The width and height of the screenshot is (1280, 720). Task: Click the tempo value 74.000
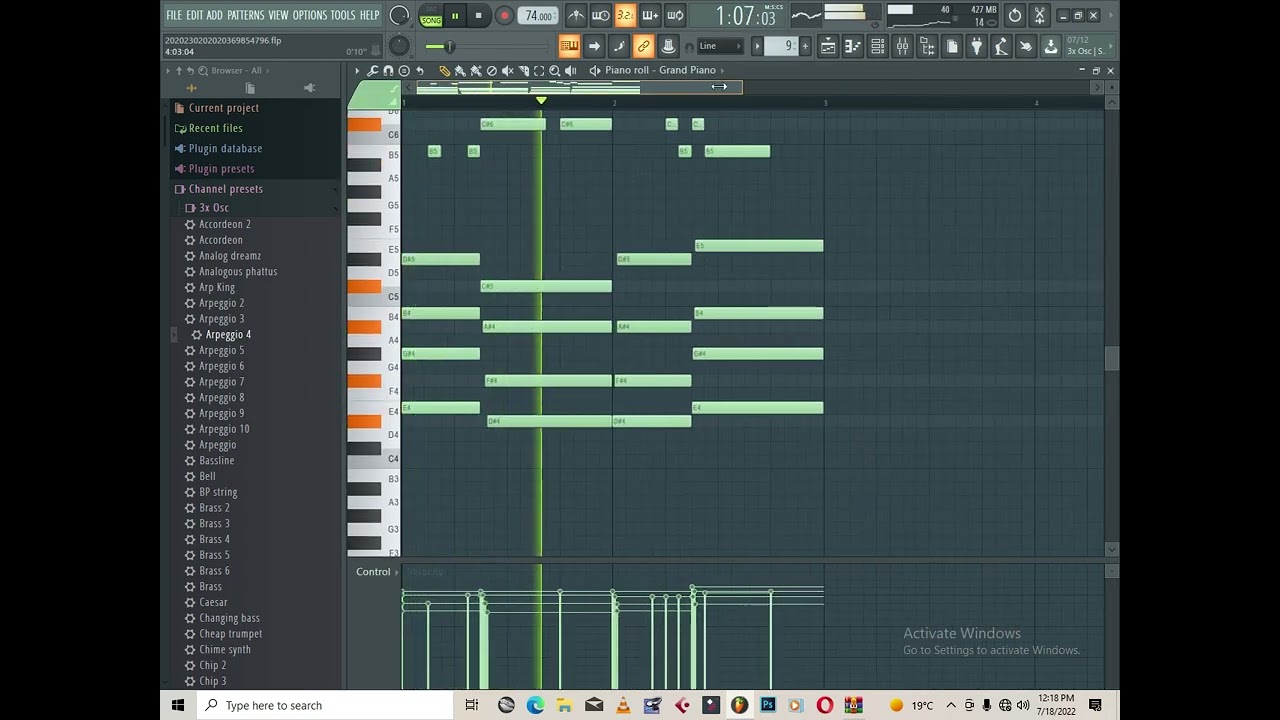pyautogui.click(x=539, y=16)
